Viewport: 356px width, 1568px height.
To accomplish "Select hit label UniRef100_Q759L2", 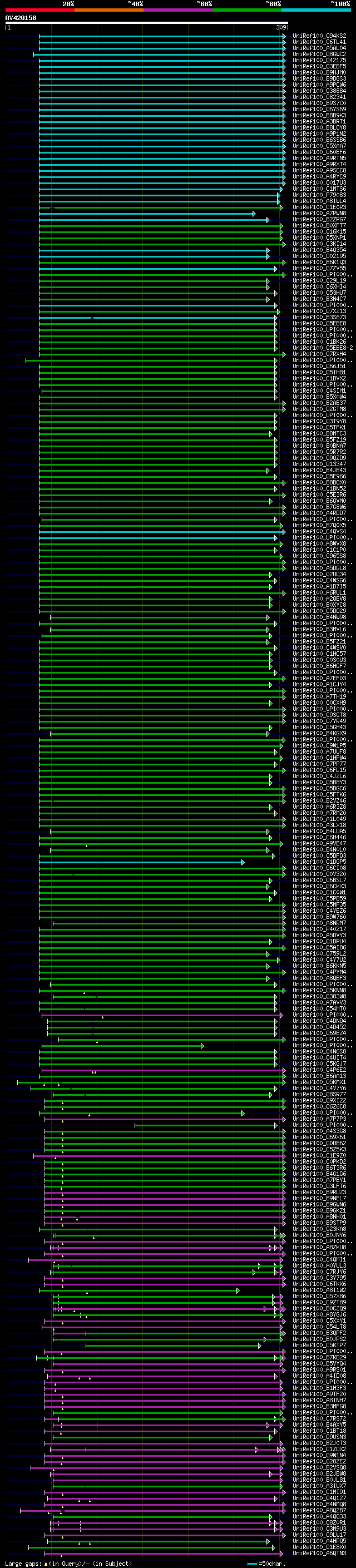I will 319,954.
